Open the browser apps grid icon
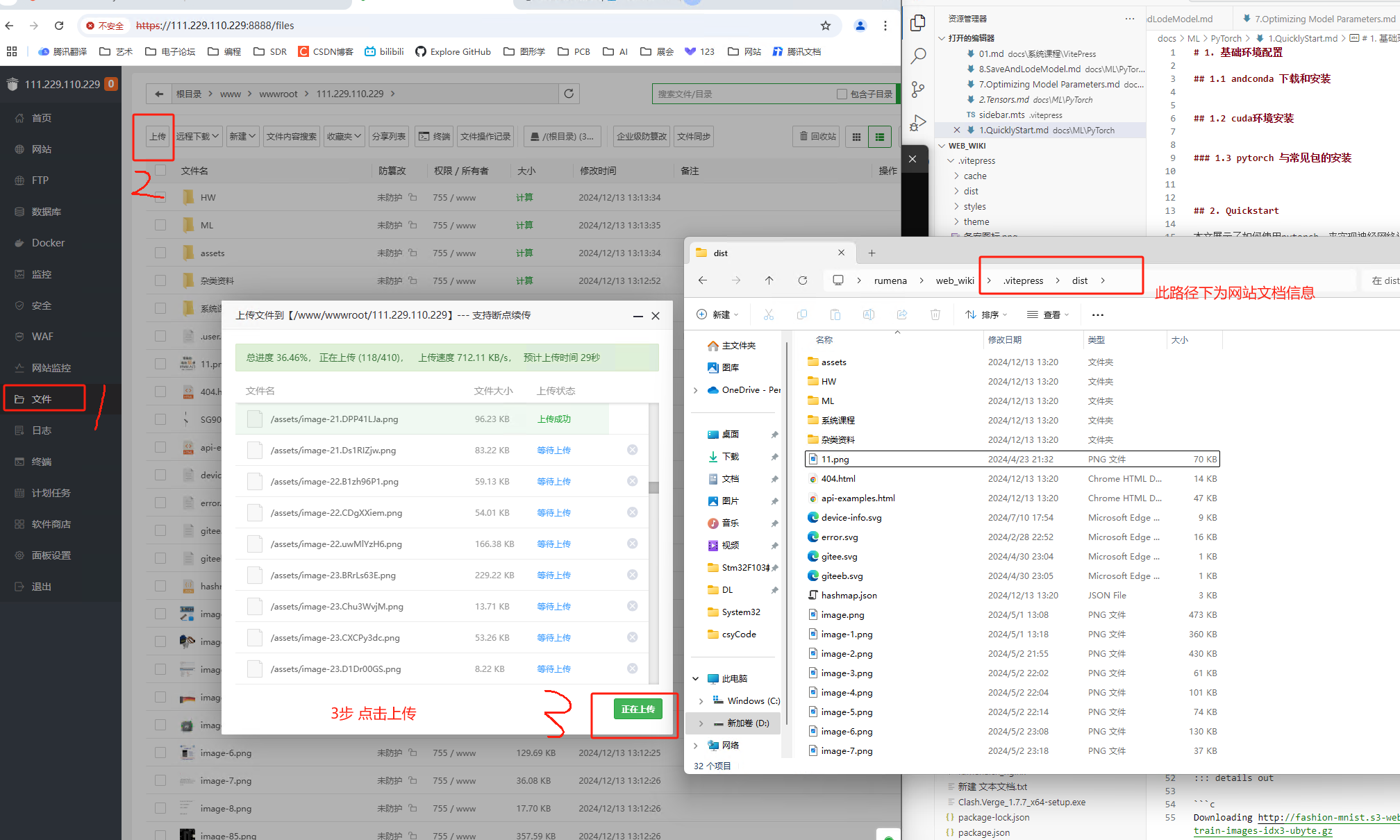The height and width of the screenshot is (840, 1400). (11, 51)
